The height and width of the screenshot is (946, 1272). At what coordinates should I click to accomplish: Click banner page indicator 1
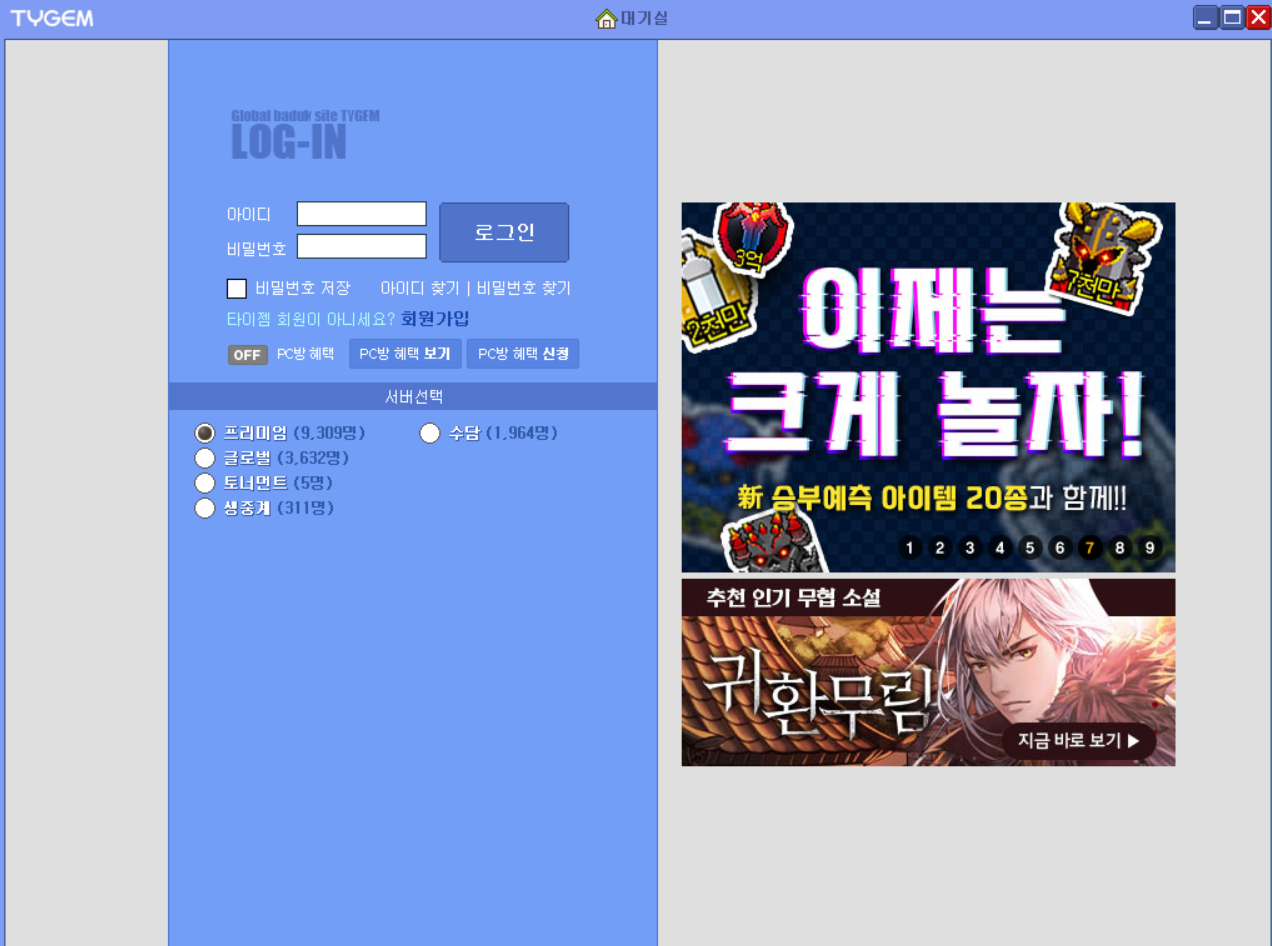pos(910,547)
